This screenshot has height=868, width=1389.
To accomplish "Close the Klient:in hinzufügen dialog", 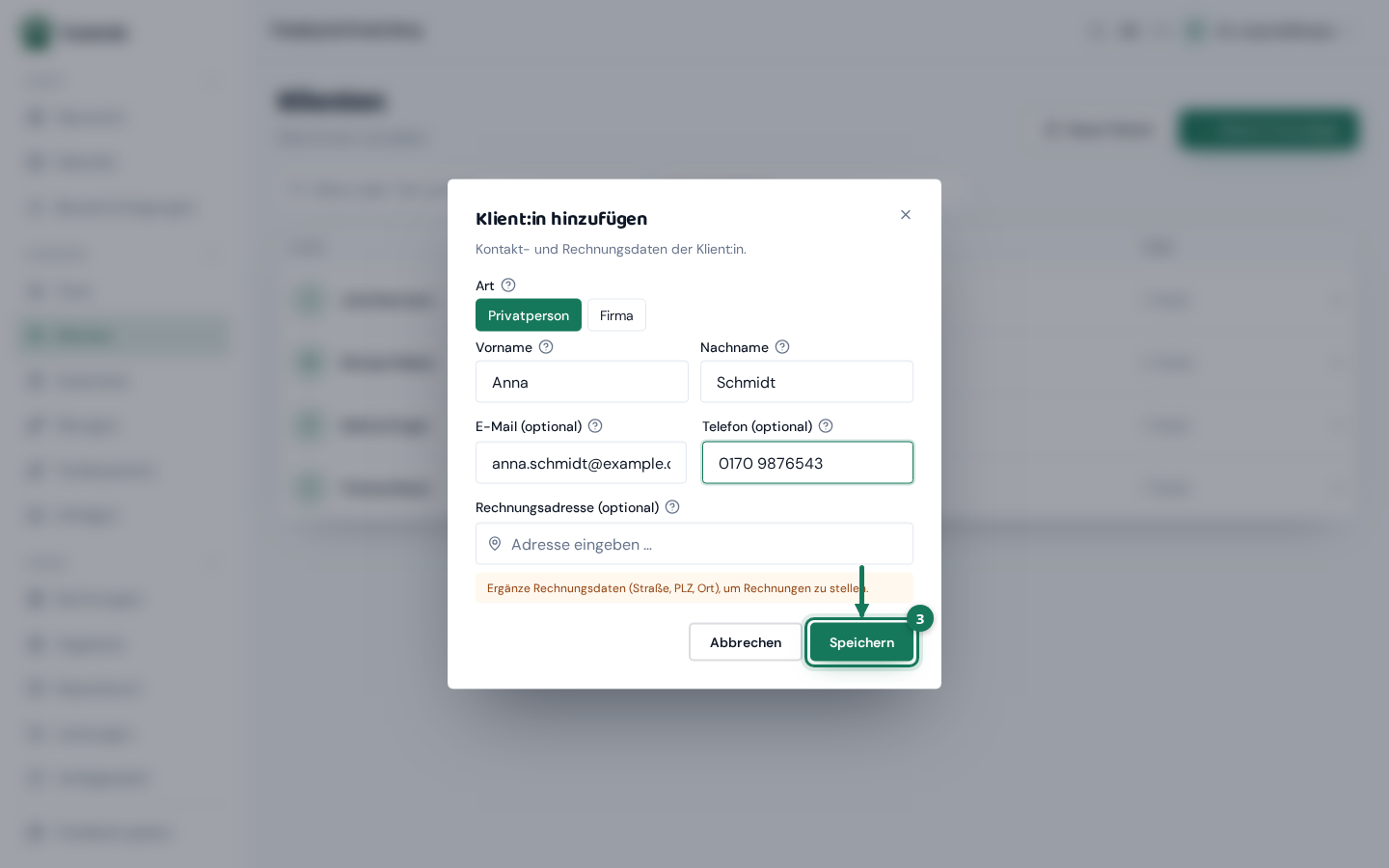I will [x=906, y=215].
